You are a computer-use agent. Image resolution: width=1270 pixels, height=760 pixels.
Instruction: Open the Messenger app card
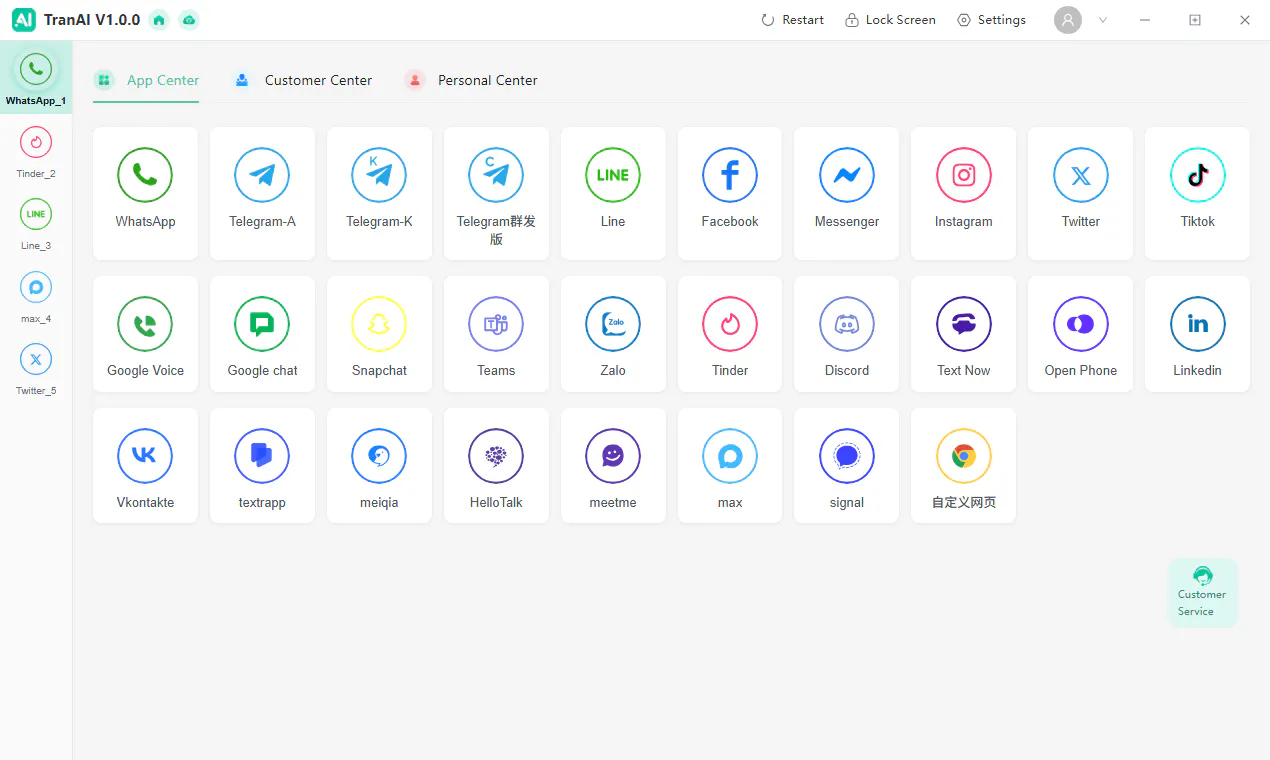[847, 193]
